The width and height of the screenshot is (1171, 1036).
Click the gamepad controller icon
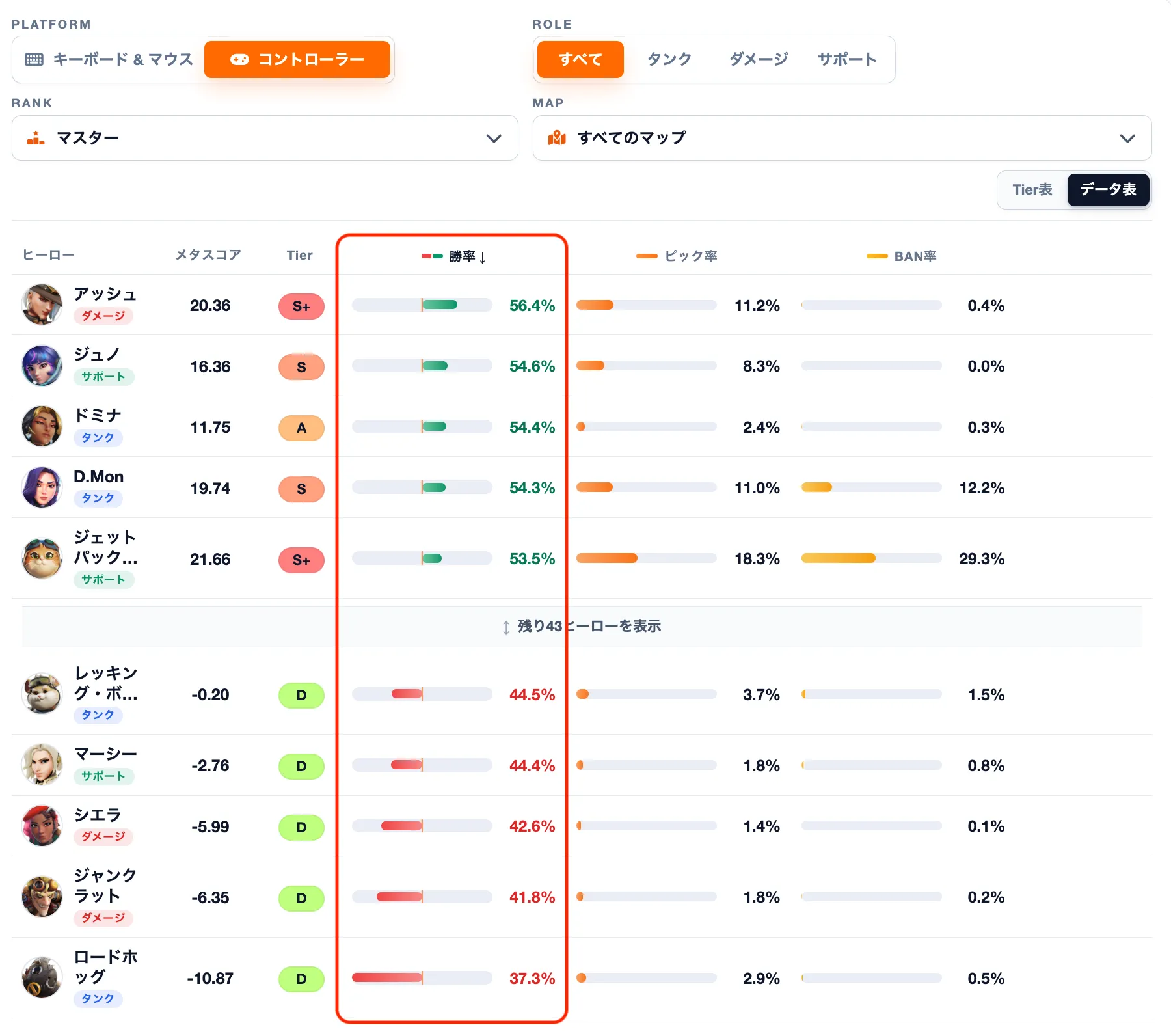[239, 59]
